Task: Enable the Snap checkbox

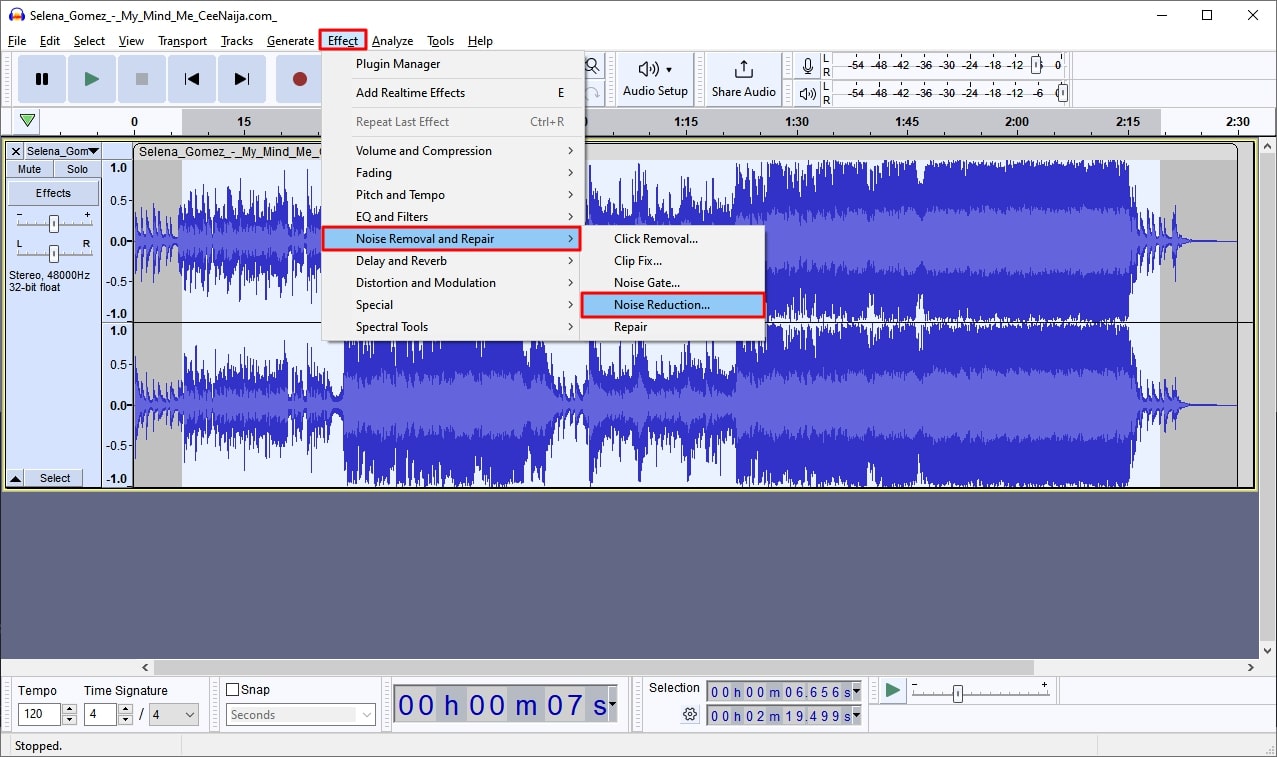Action: [233, 690]
